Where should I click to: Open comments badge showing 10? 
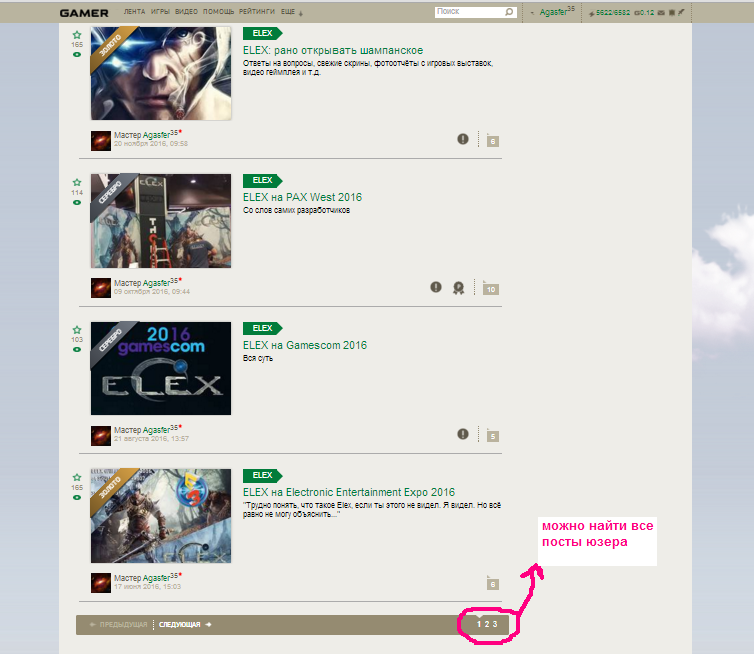click(490, 289)
